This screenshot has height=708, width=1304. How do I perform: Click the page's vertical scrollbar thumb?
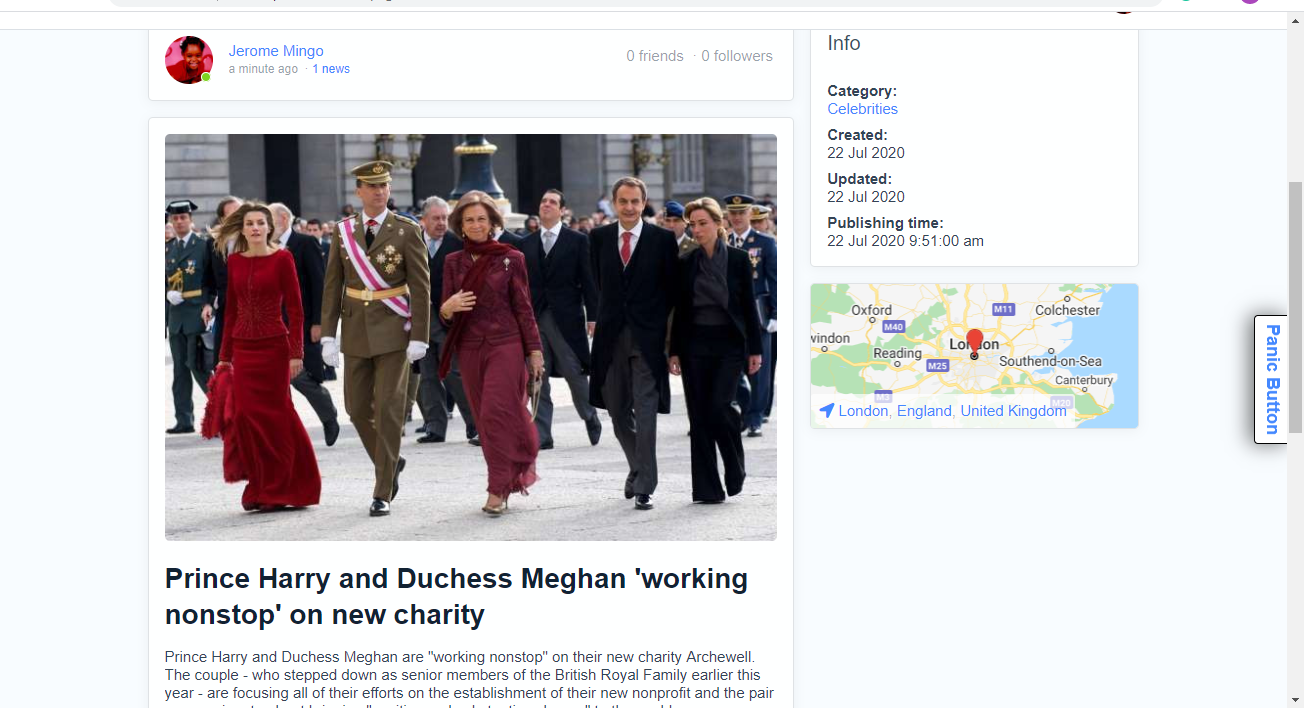tap(1295, 308)
